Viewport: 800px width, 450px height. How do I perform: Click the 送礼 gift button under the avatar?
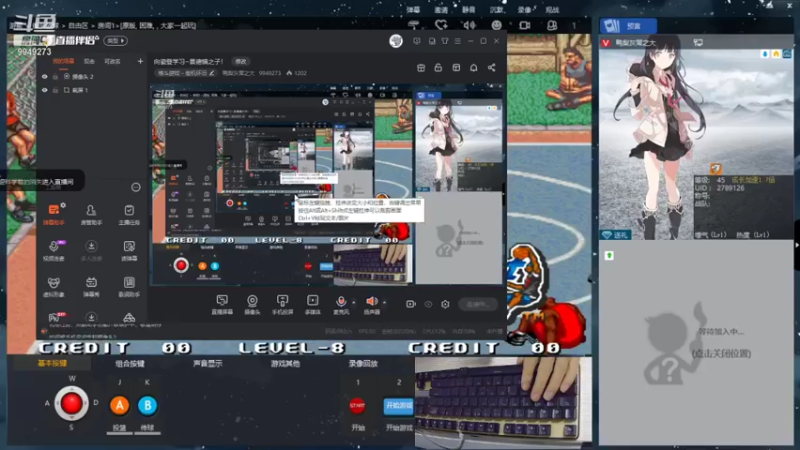point(616,235)
